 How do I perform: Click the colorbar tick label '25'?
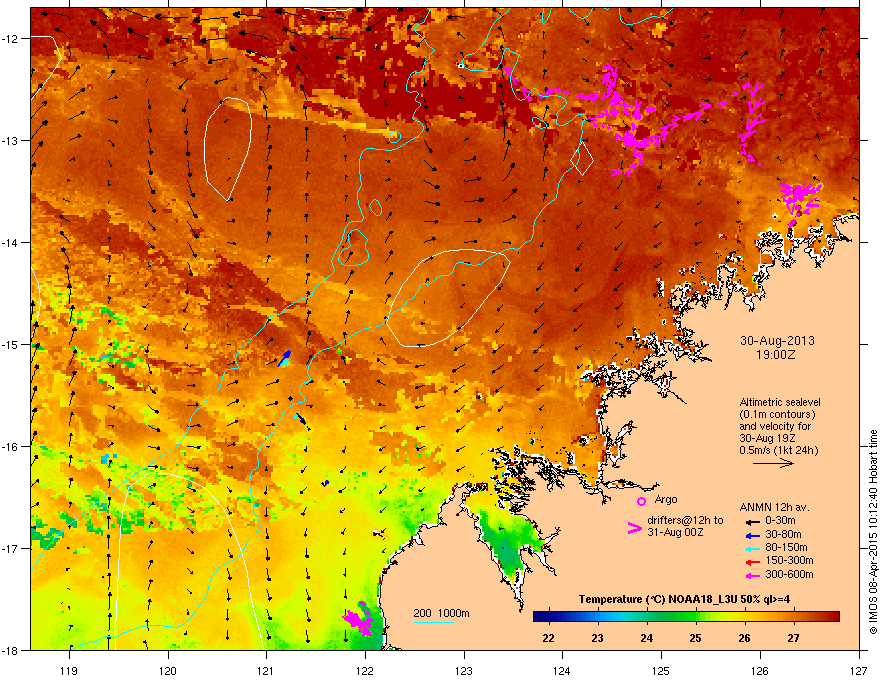coord(695,638)
